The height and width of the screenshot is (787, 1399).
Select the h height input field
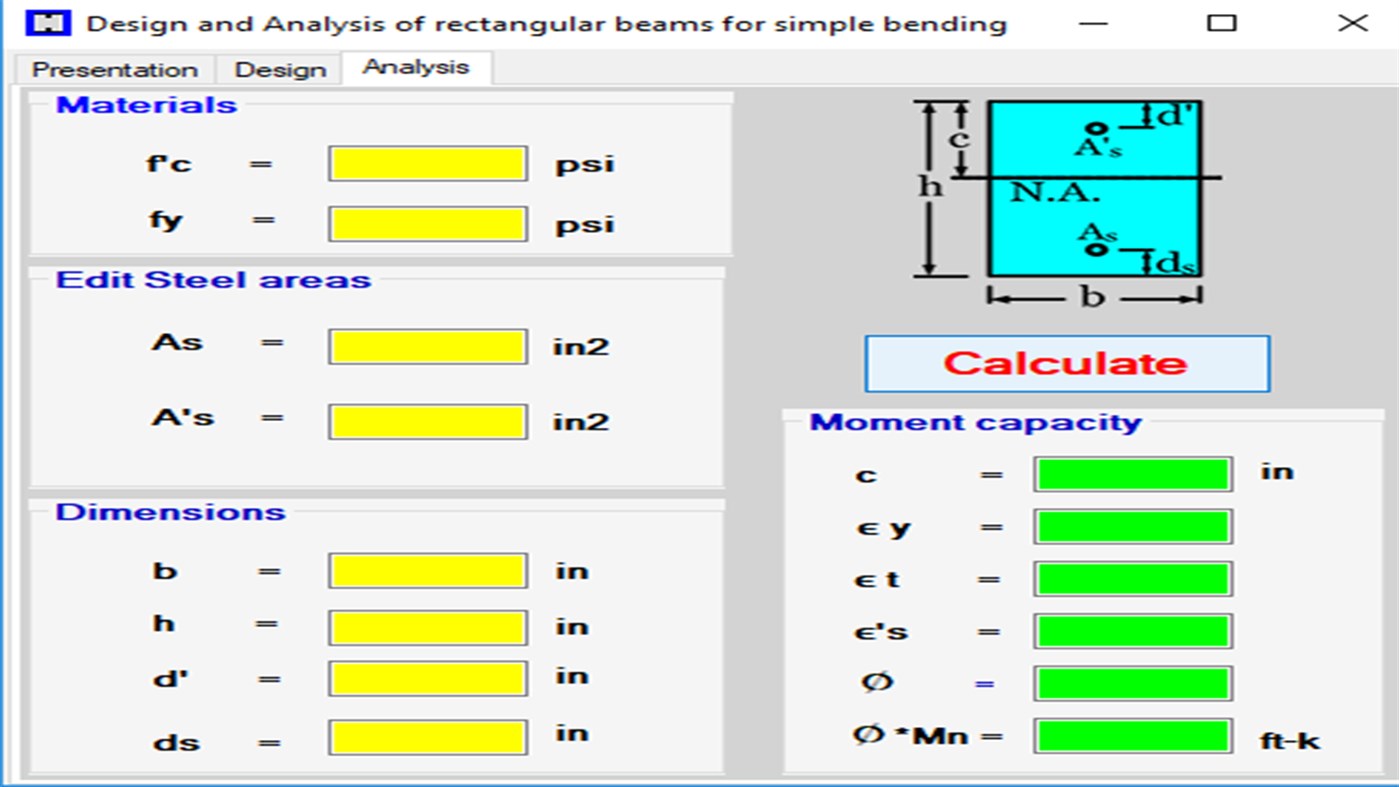click(427, 627)
